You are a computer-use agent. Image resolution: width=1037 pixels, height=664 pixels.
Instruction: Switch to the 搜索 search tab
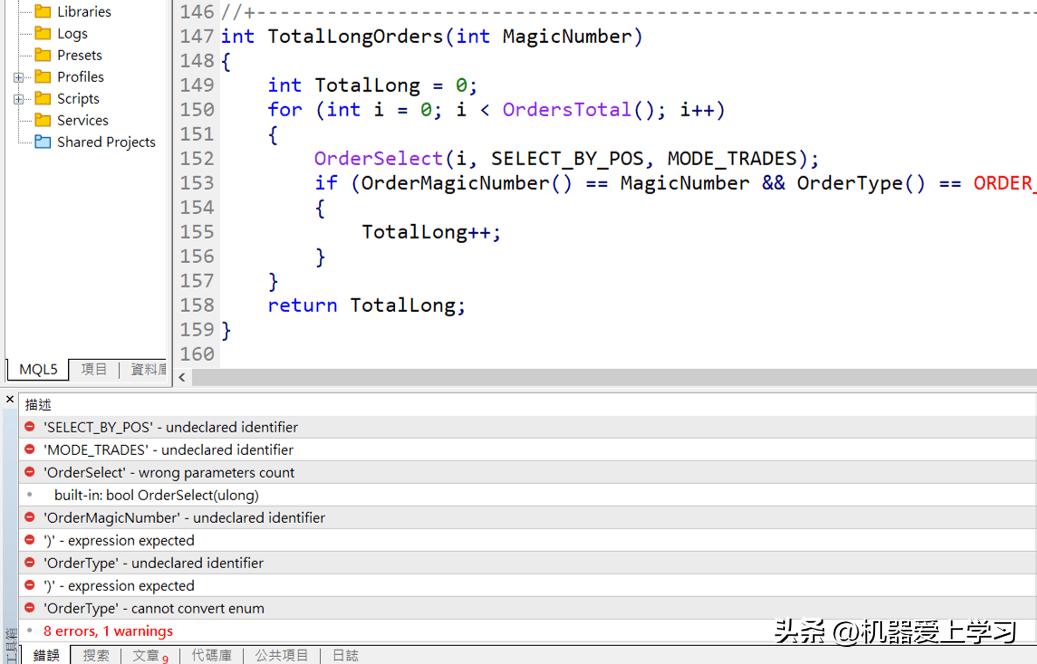pyautogui.click(x=96, y=655)
